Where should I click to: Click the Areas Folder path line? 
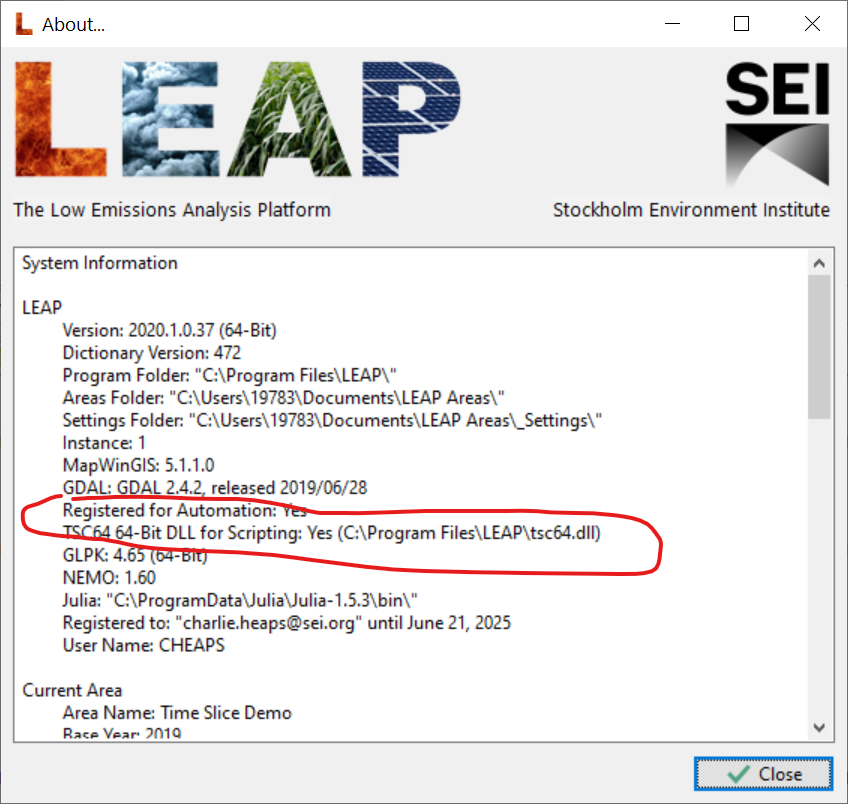pyautogui.click(x=283, y=398)
